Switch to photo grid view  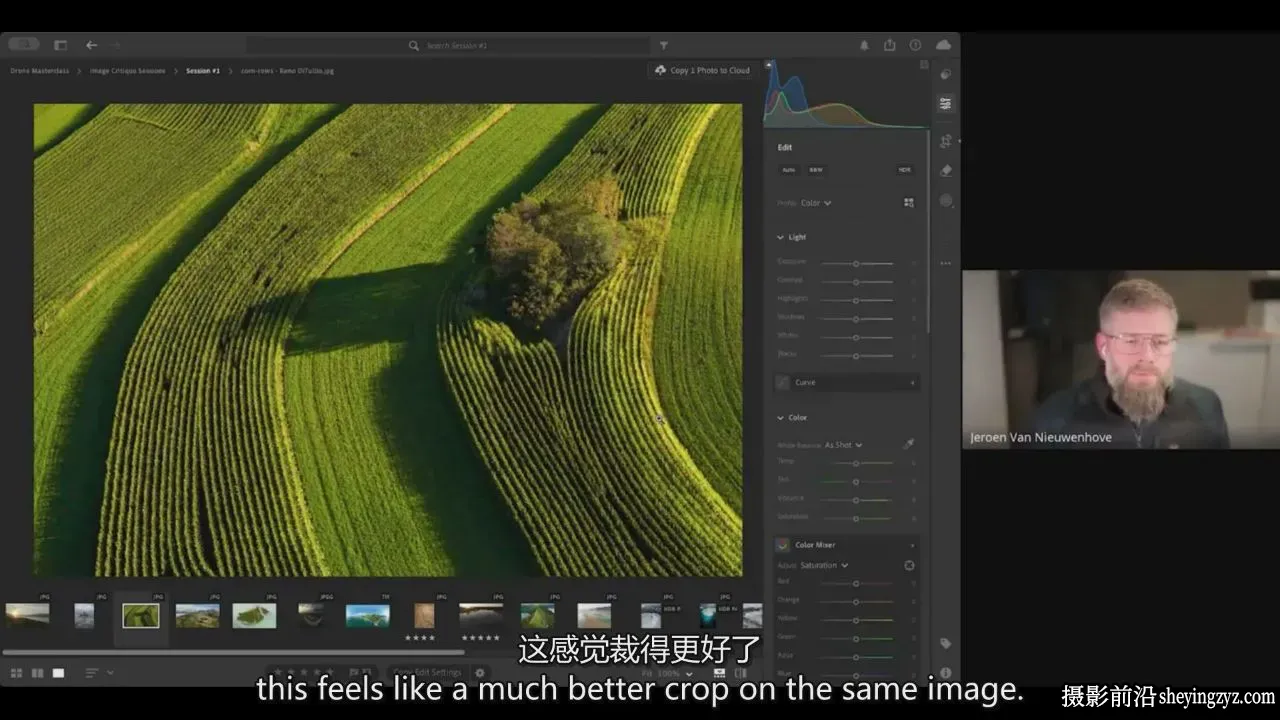pos(17,673)
